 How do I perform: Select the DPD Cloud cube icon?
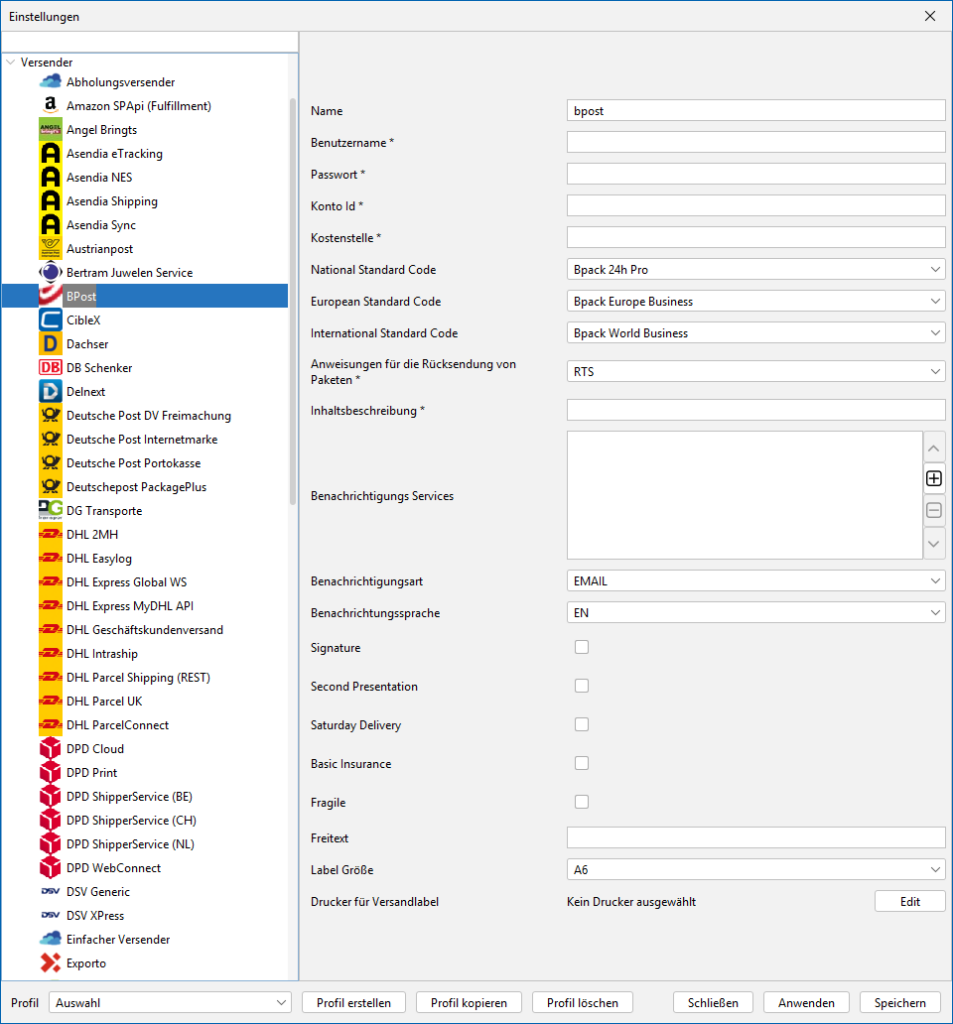49,749
